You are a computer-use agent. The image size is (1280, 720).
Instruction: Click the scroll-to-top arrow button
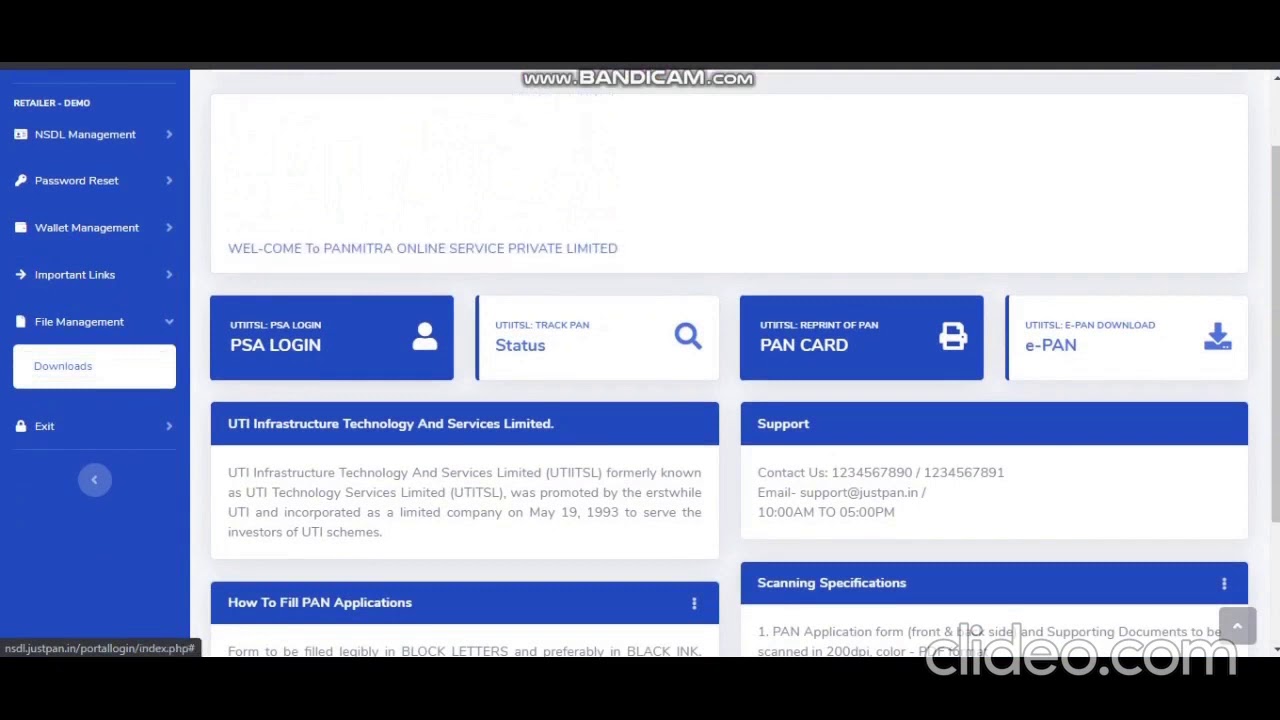[1237, 627]
